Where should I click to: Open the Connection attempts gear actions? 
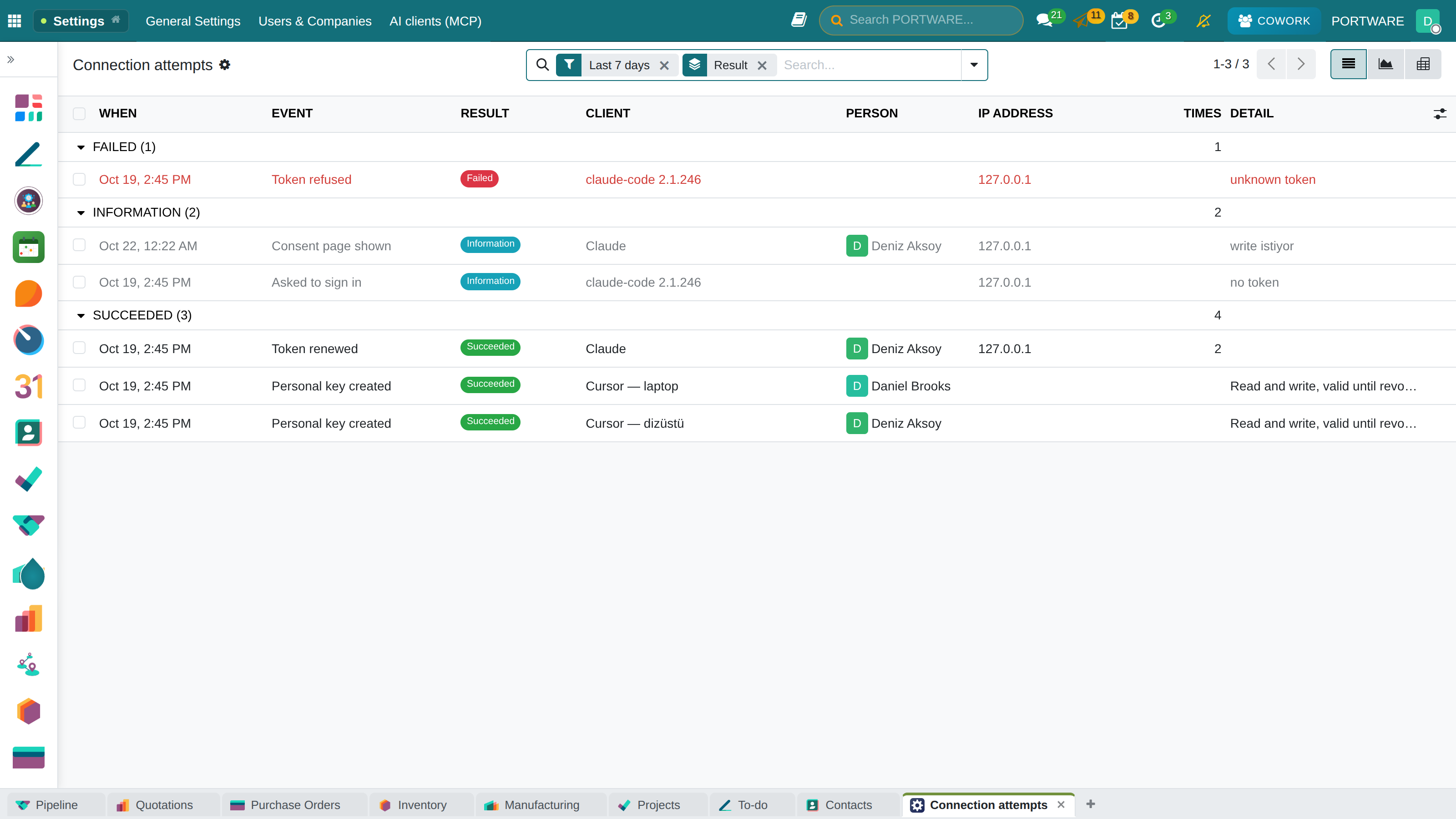click(x=224, y=65)
